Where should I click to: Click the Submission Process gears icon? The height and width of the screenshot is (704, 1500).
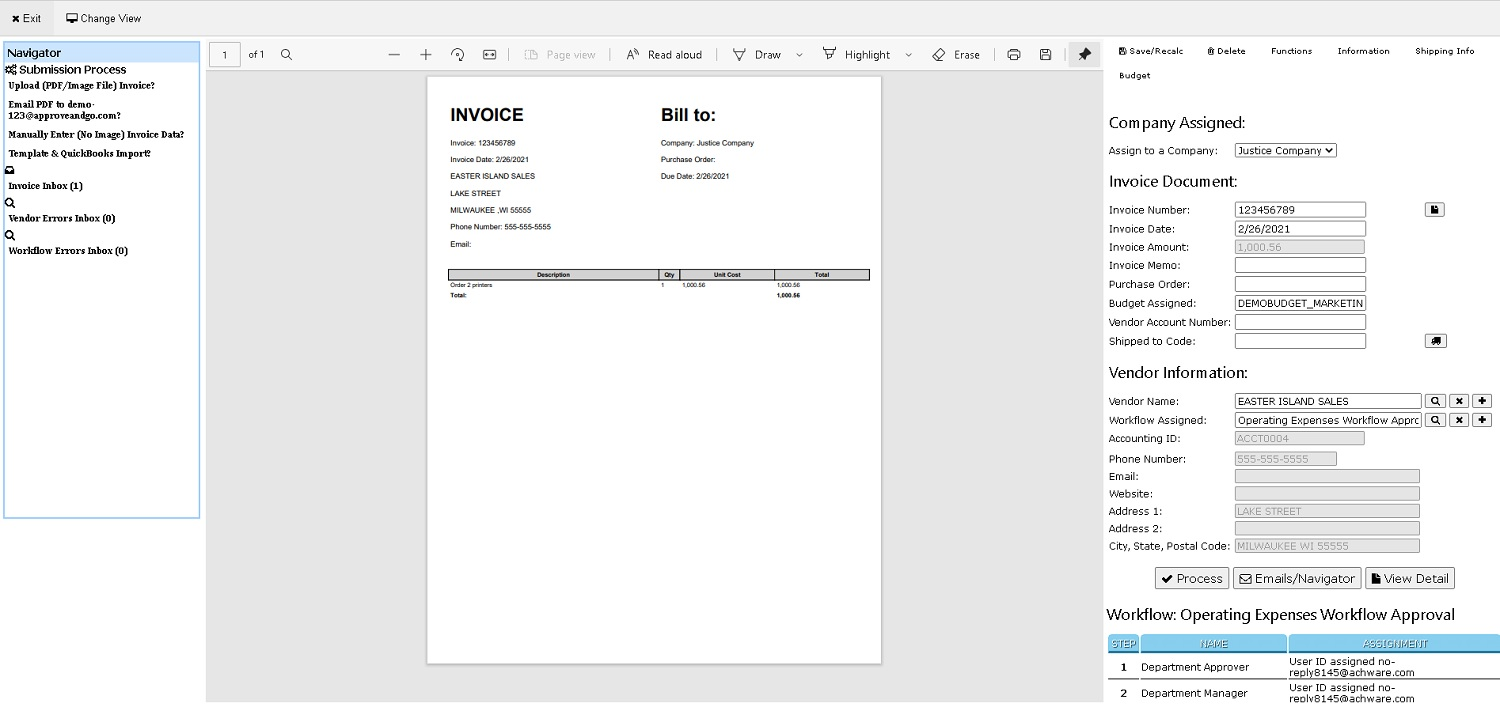click(11, 70)
